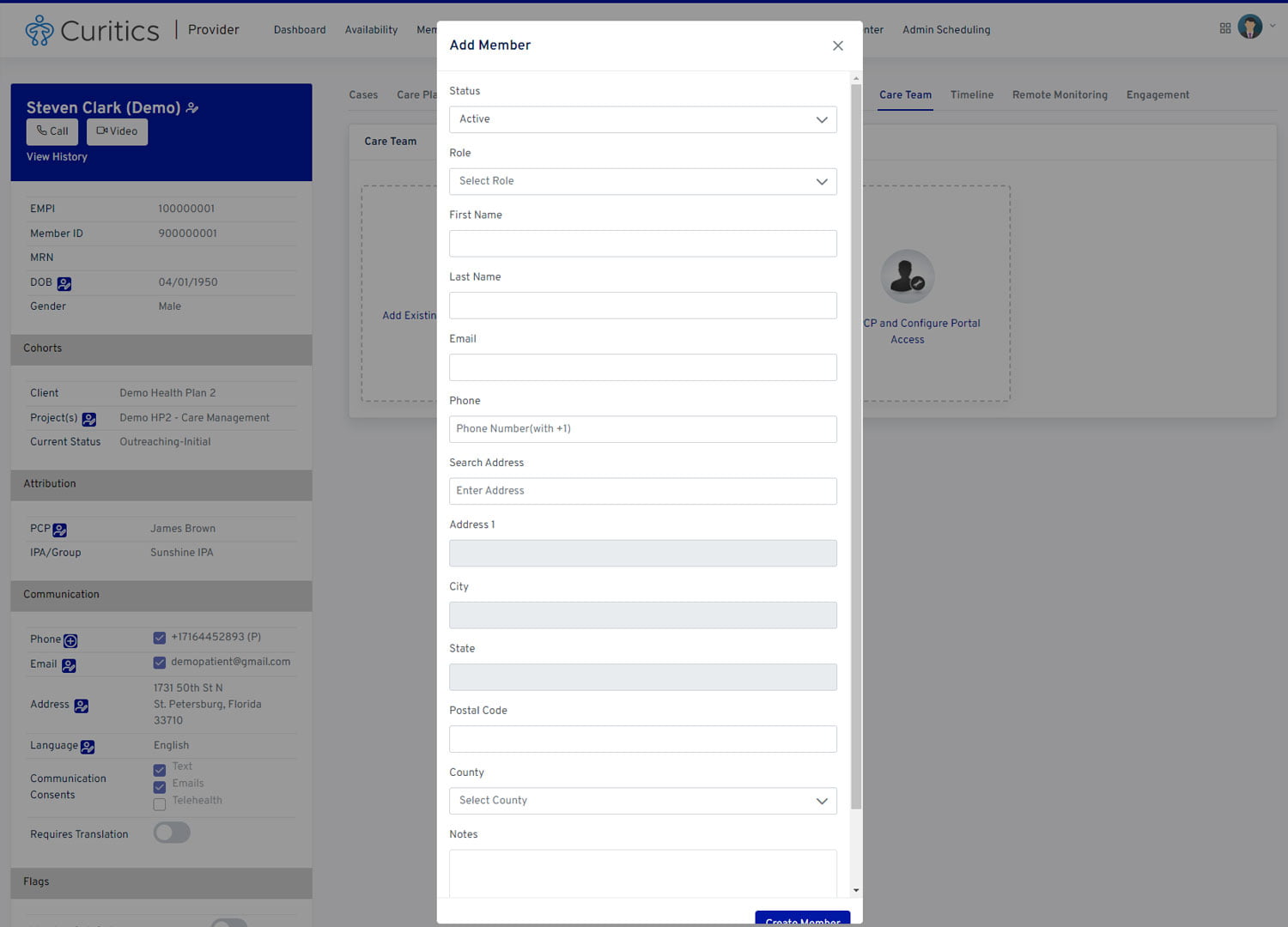The height and width of the screenshot is (927, 1288).
Task: Click Configure Portal Access link
Action: [x=921, y=331]
